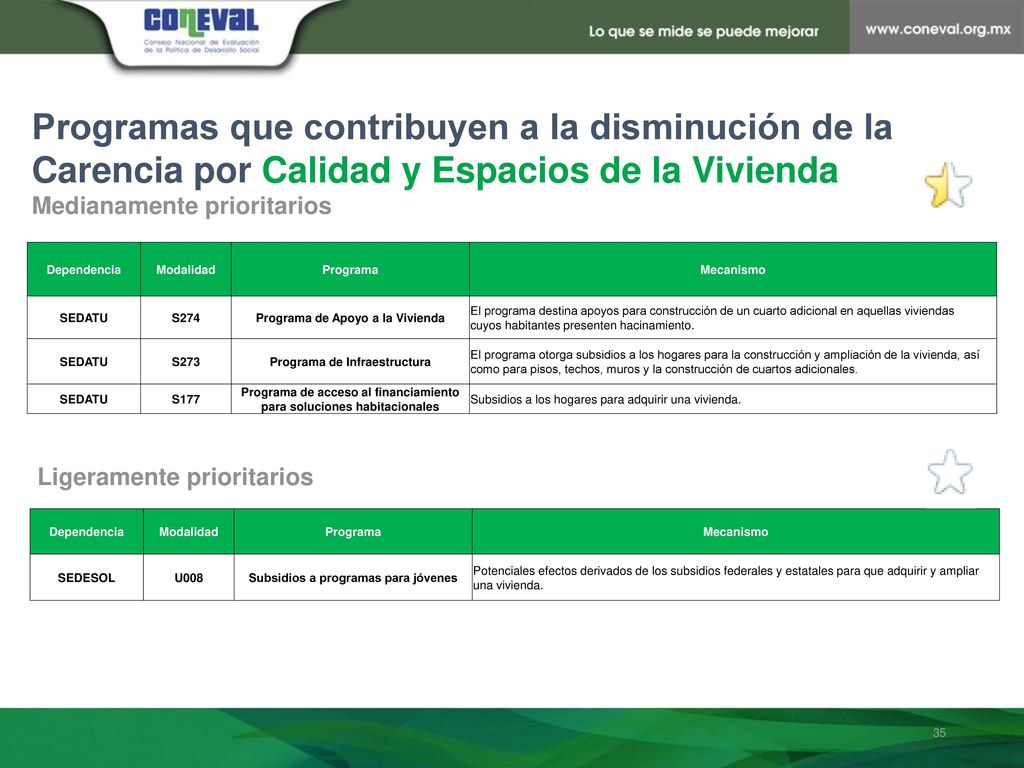The image size is (1024, 768).
Task: Click the 'Ligeramente prioritarios' subtitle
Action: (175, 477)
